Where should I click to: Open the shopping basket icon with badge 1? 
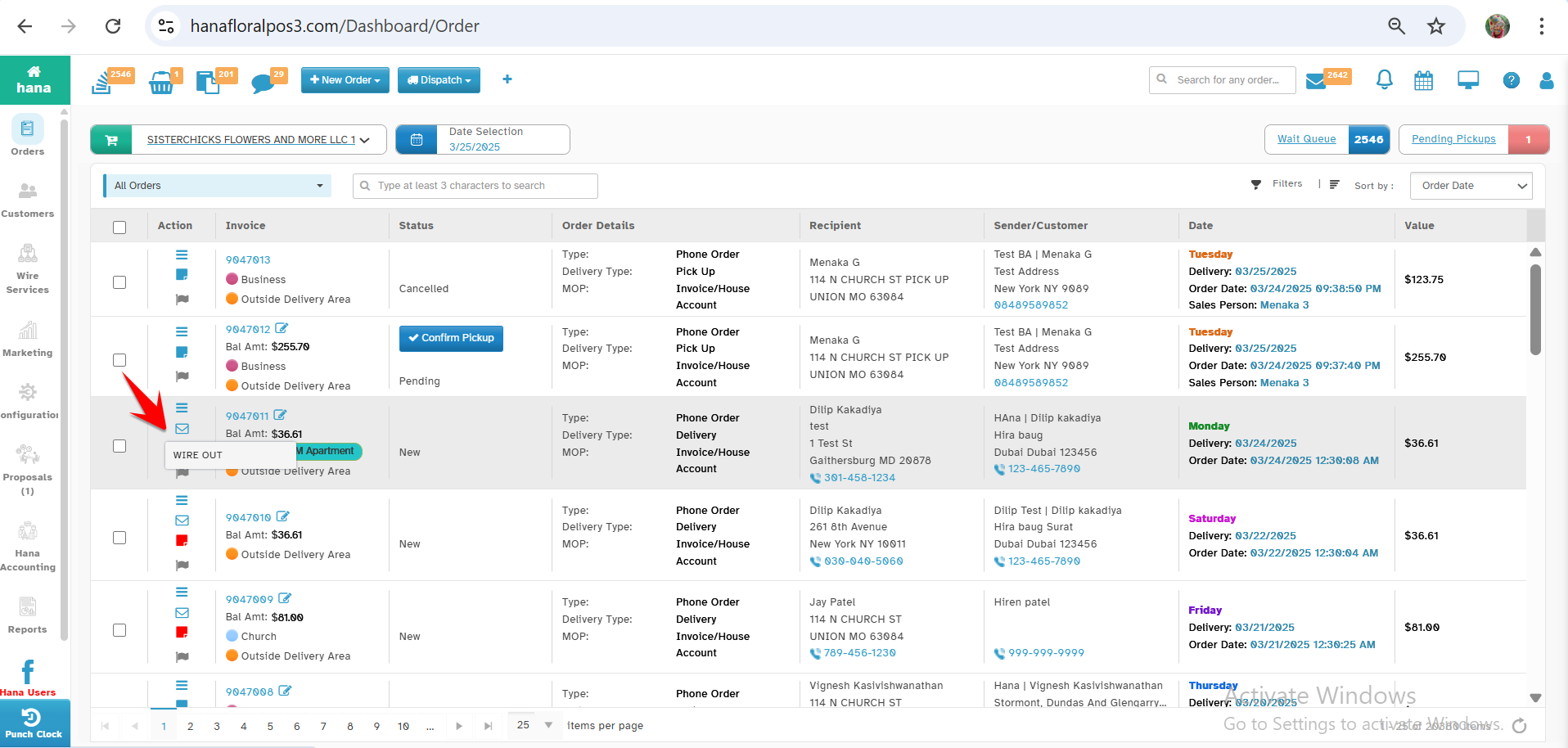161,82
